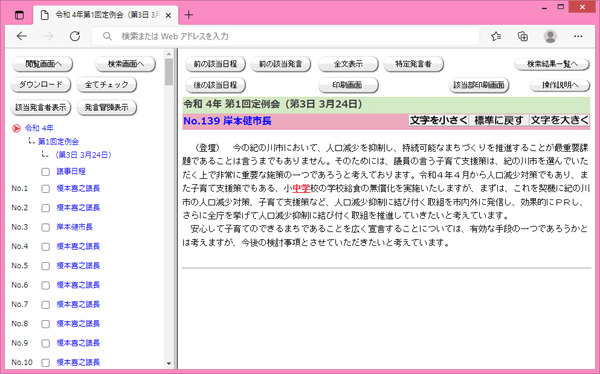Go back with the browser back arrow
This screenshot has width=600, height=374.
click(22, 36)
